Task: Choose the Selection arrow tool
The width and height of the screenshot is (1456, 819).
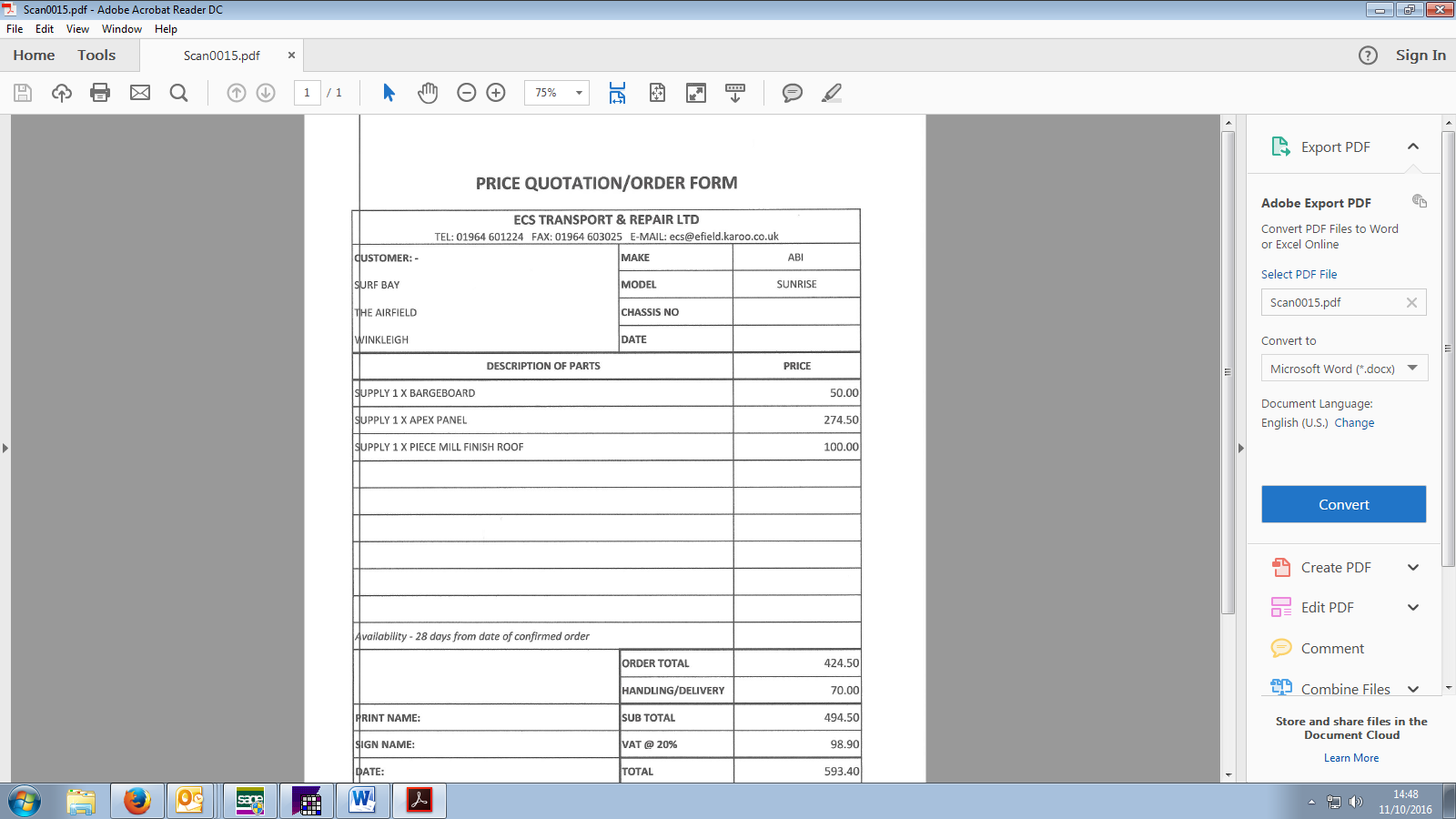Action: point(389,93)
